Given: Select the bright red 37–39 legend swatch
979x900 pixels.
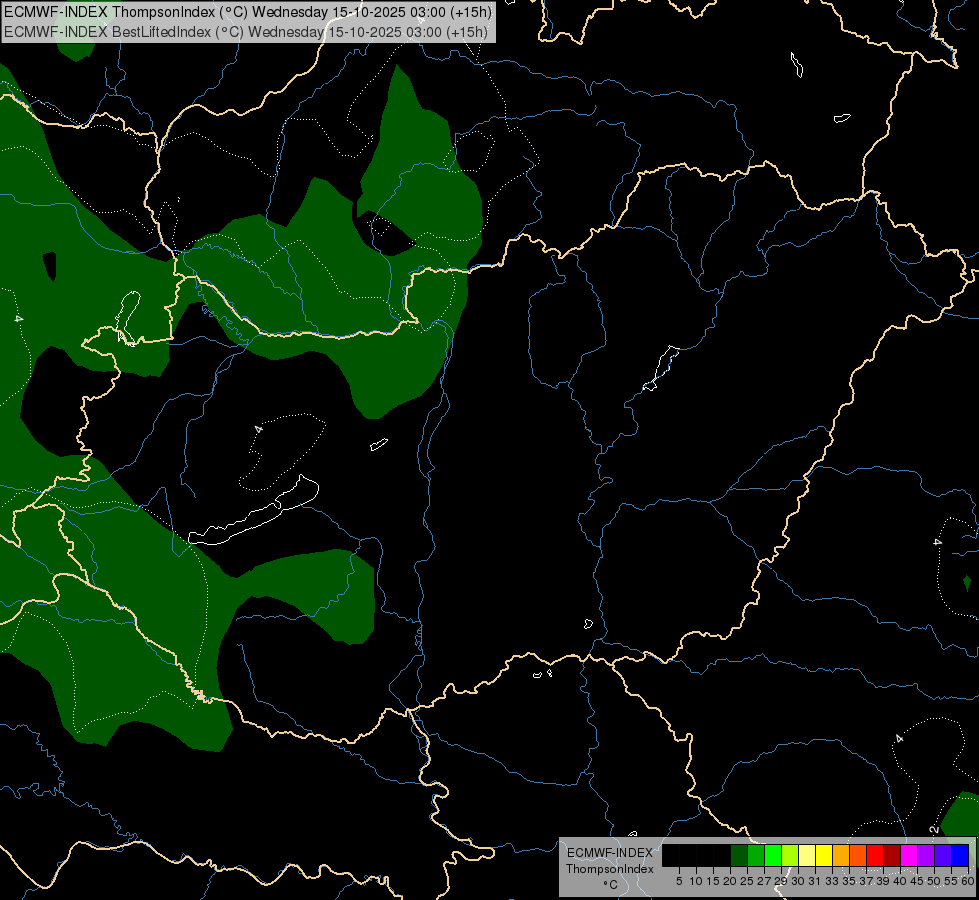Looking at the screenshot, I should (x=875, y=855).
